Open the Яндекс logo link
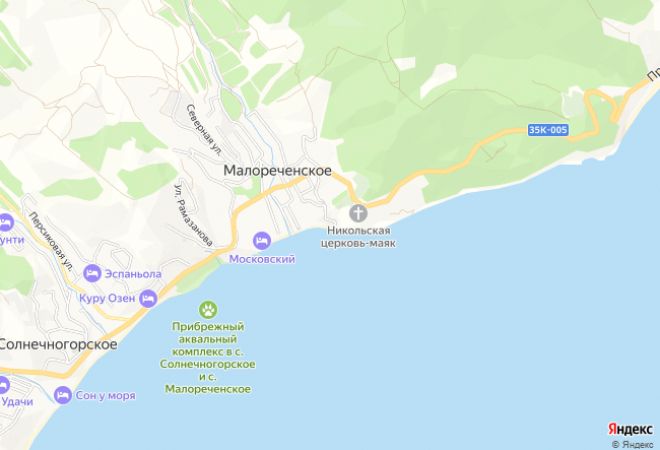660x450 pixels. (631, 429)
